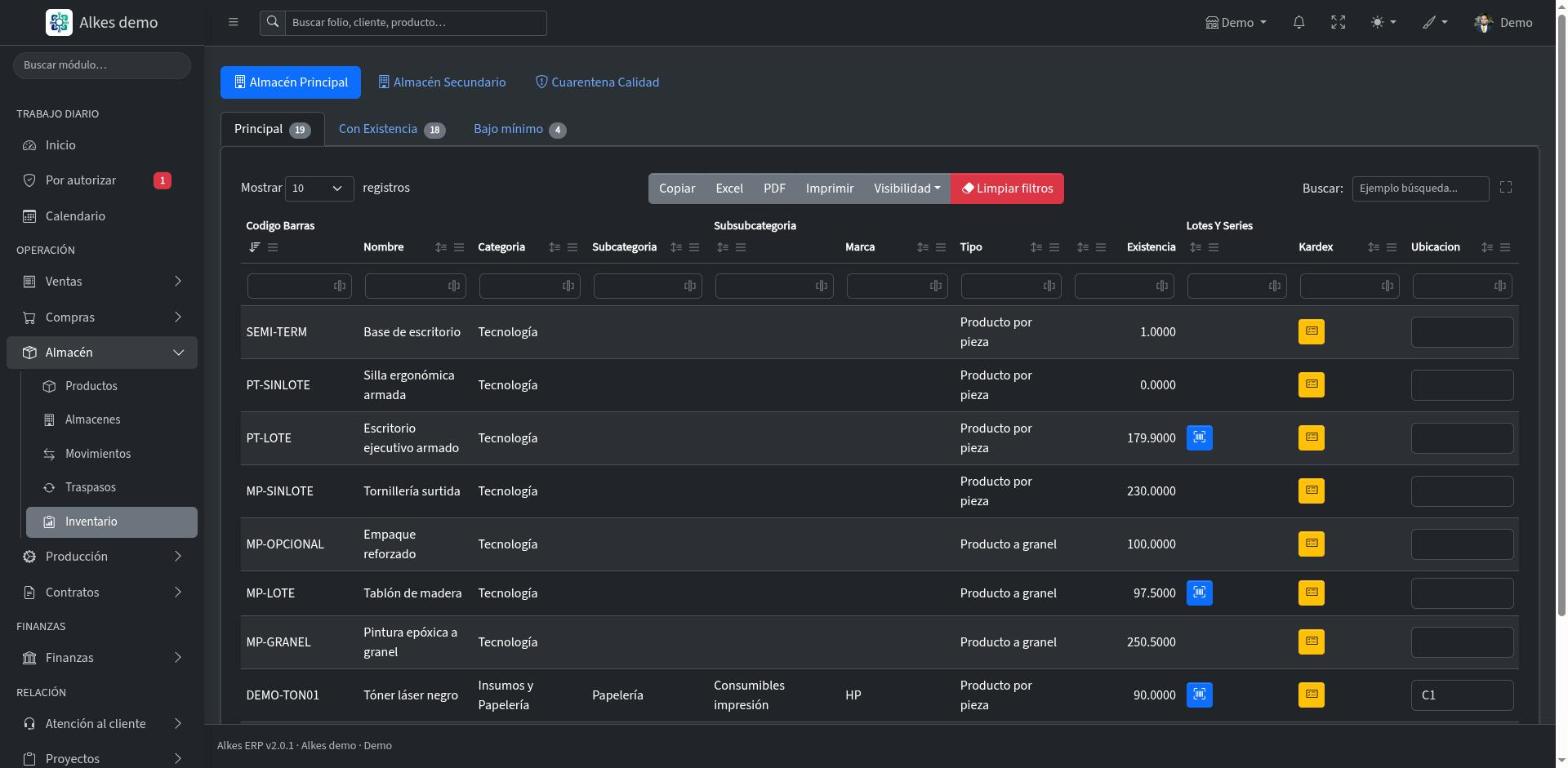Image resolution: width=1568 pixels, height=768 pixels.
Task: Sort table by Nombre column
Action: click(440, 247)
